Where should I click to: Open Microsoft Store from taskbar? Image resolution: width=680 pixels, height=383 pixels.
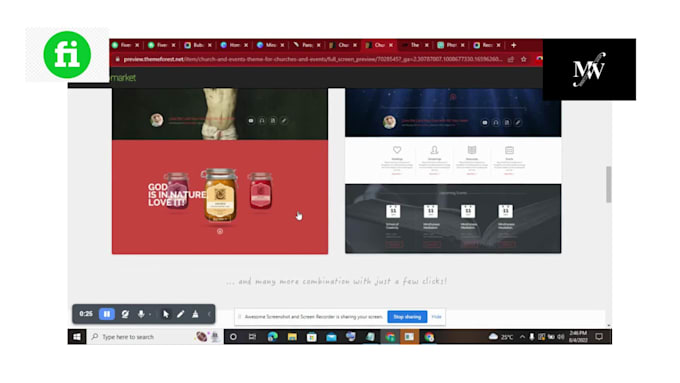click(311, 337)
